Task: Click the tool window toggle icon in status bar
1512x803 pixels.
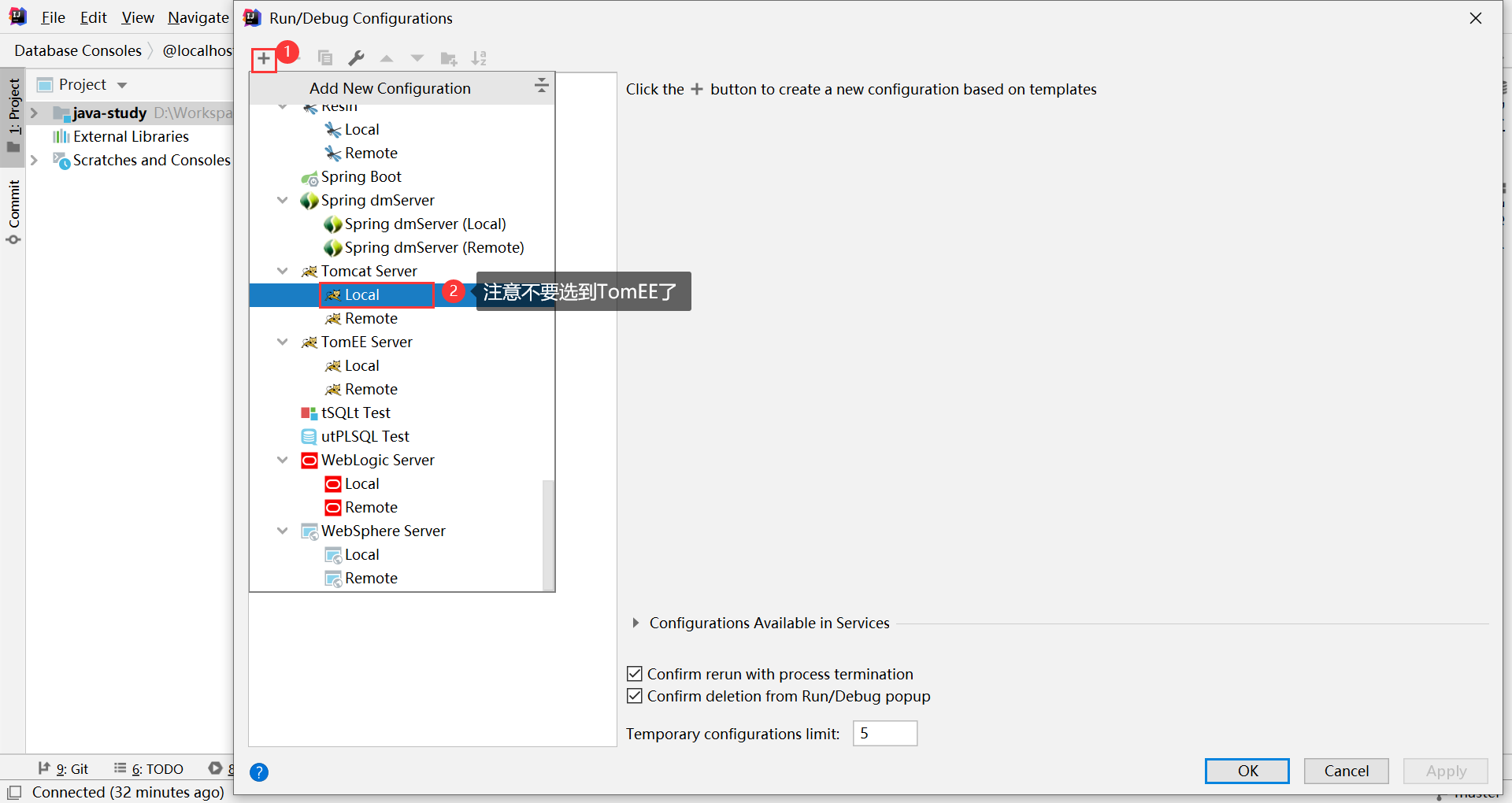Action: coord(14,792)
